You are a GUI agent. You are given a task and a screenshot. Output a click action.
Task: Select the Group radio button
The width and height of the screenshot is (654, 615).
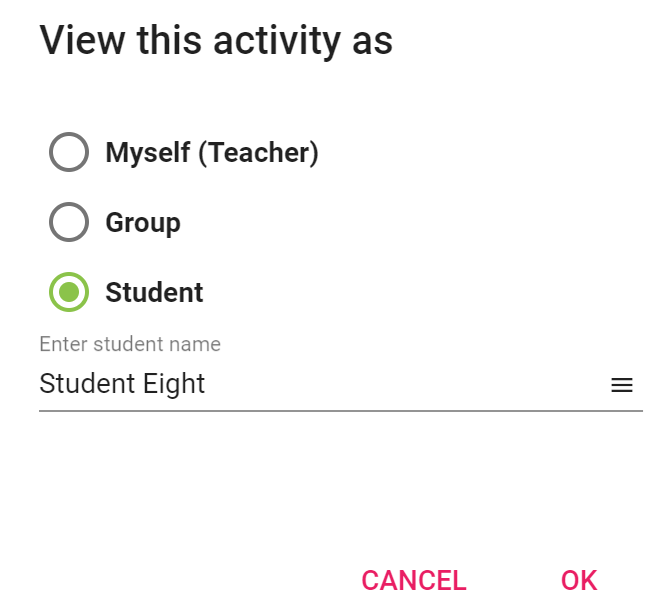tap(69, 222)
